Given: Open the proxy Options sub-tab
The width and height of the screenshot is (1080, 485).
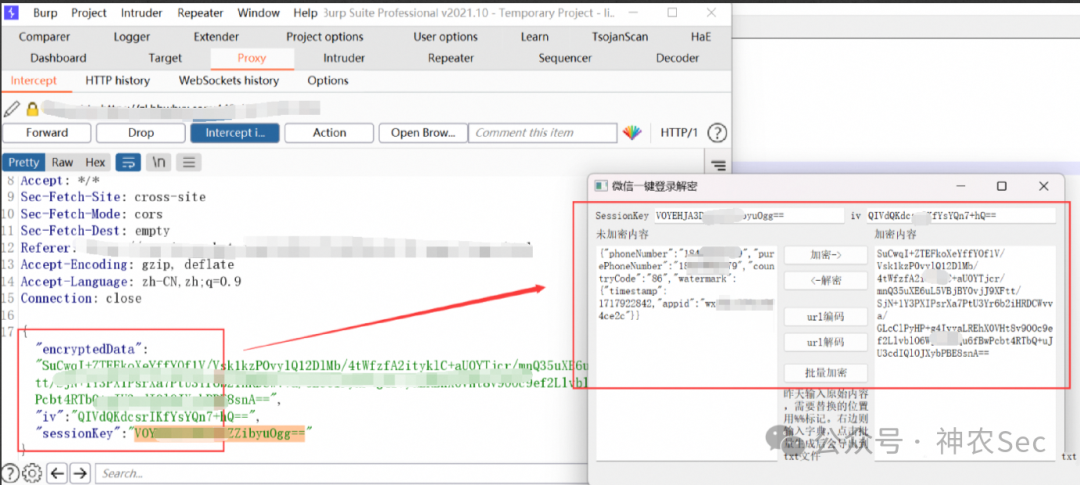Looking at the screenshot, I should point(328,81).
